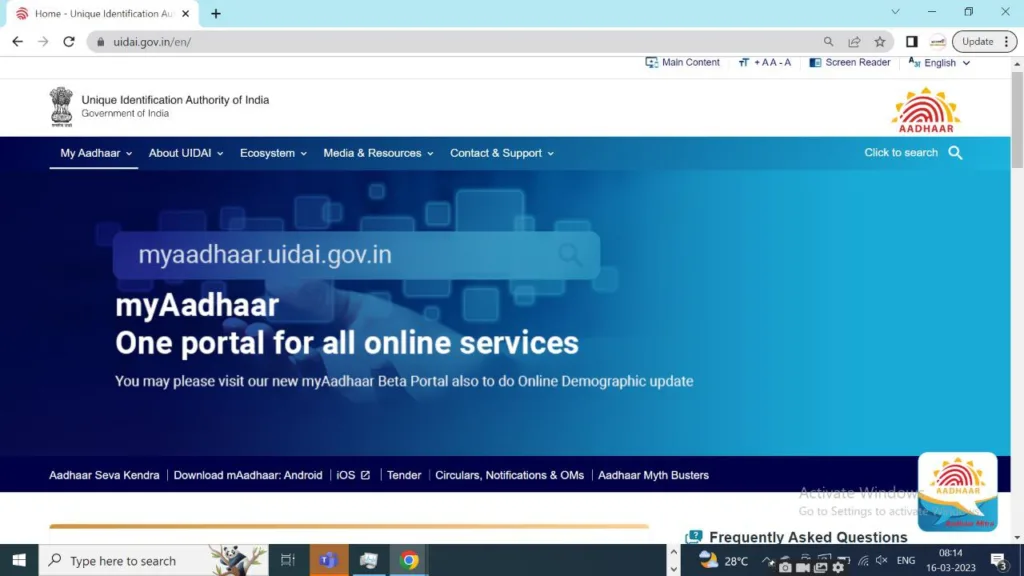Open the Aadhaar Seva Kendra link
This screenshot has height=576, width=1024.
click(104, 475)
